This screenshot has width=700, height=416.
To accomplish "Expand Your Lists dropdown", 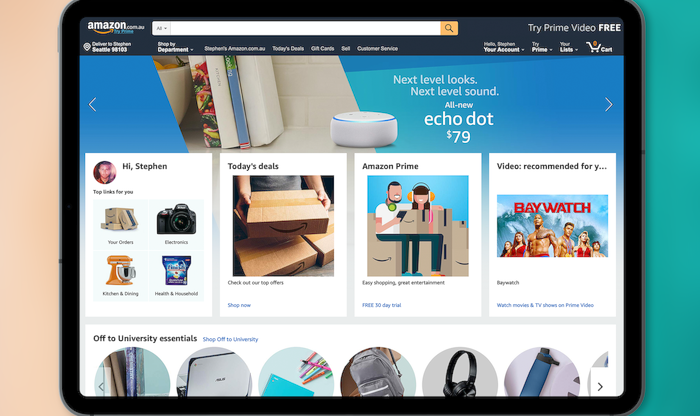I will 568,47.
